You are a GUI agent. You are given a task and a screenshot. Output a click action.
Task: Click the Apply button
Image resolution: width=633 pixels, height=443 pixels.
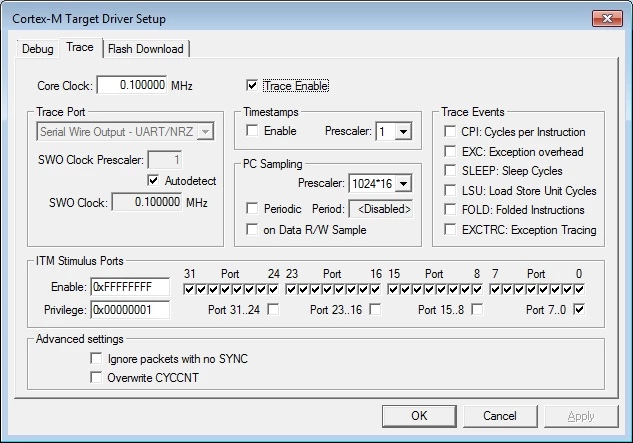[x=581, y=416]
